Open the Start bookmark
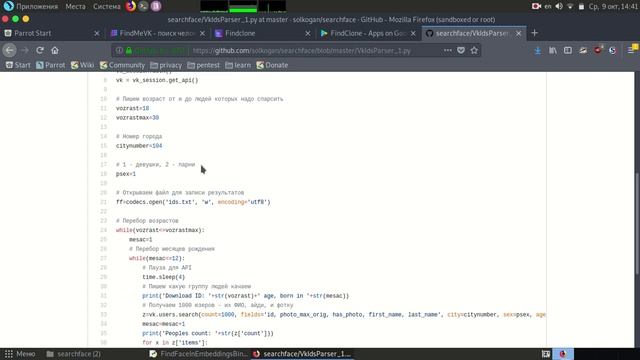Viewport: 640px width, 360px height. (x=18, y=65)
